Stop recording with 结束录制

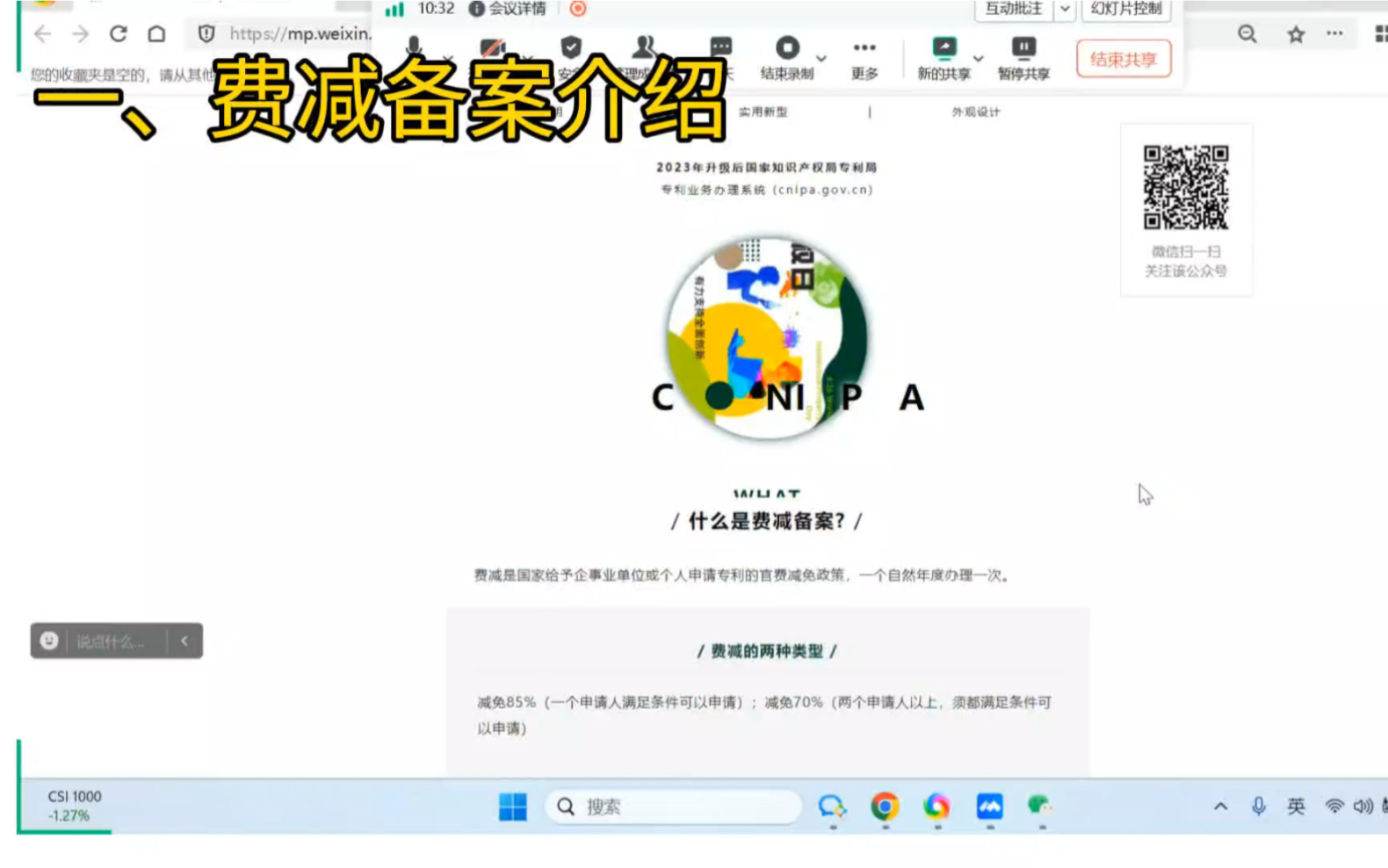click(x=787, y=58)
